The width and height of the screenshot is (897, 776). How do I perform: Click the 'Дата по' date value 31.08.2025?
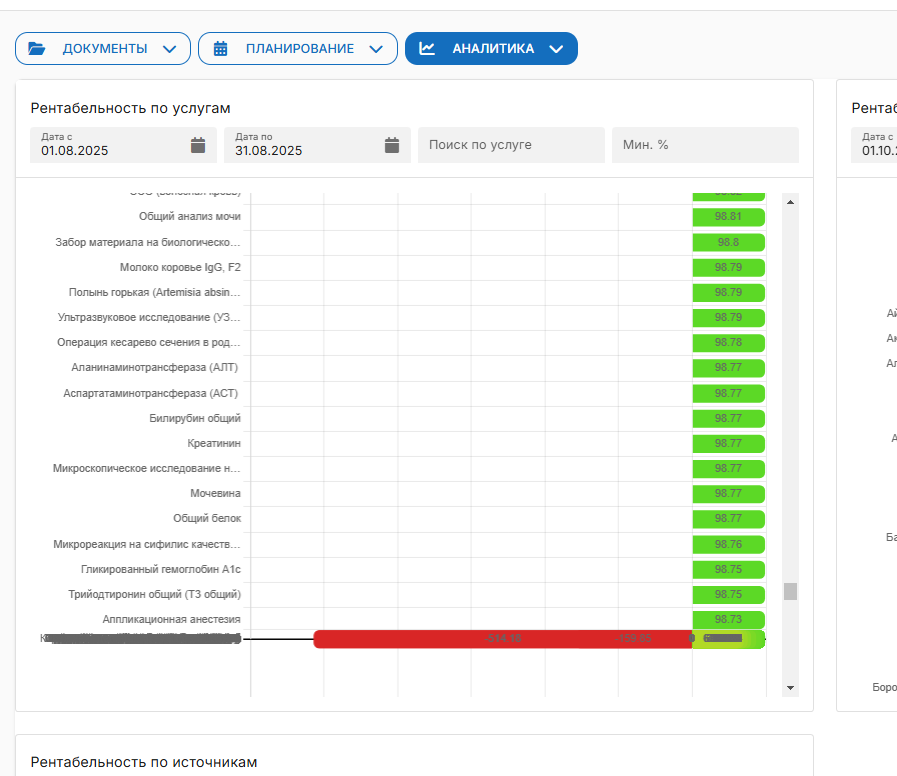[x=269, y=151]
